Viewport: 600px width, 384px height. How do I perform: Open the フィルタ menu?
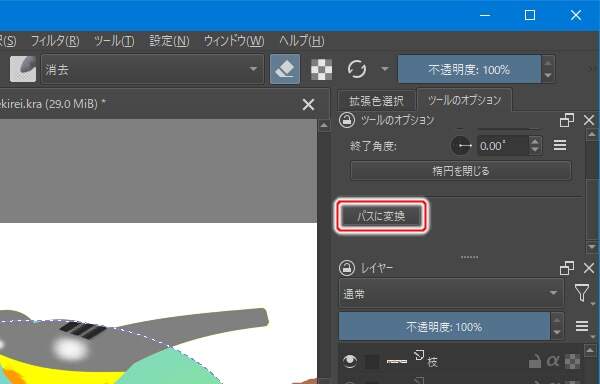pos(55,41)
